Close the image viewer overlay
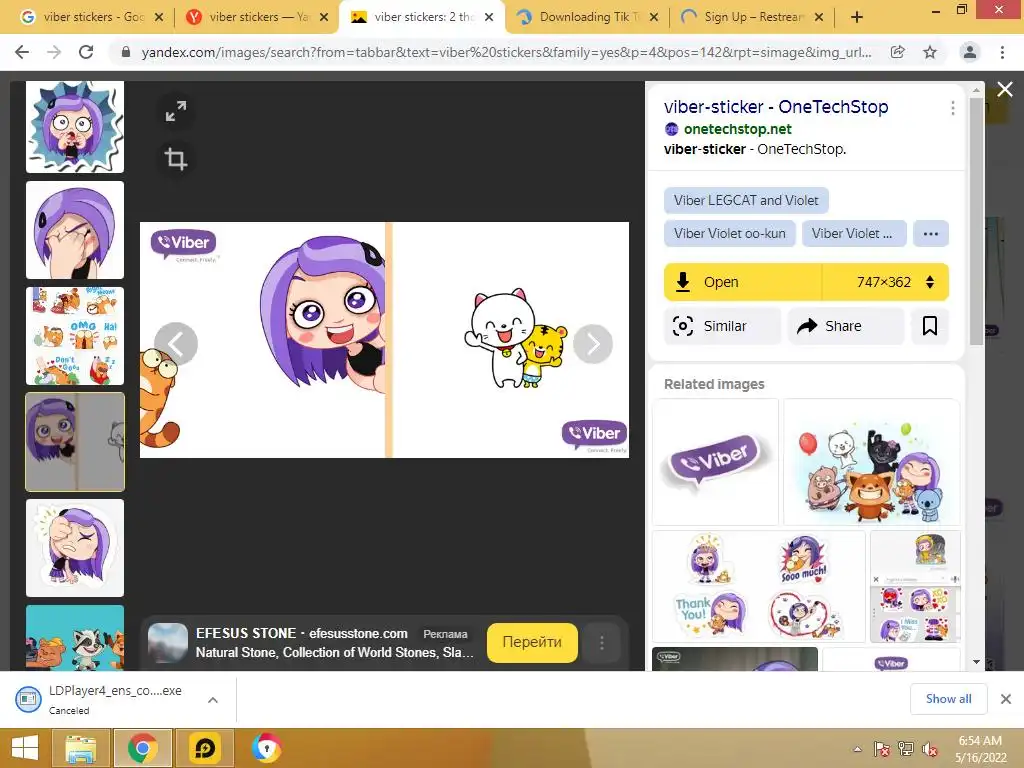The height and width of the screenshot is (768, 1024). (1005, 89)
